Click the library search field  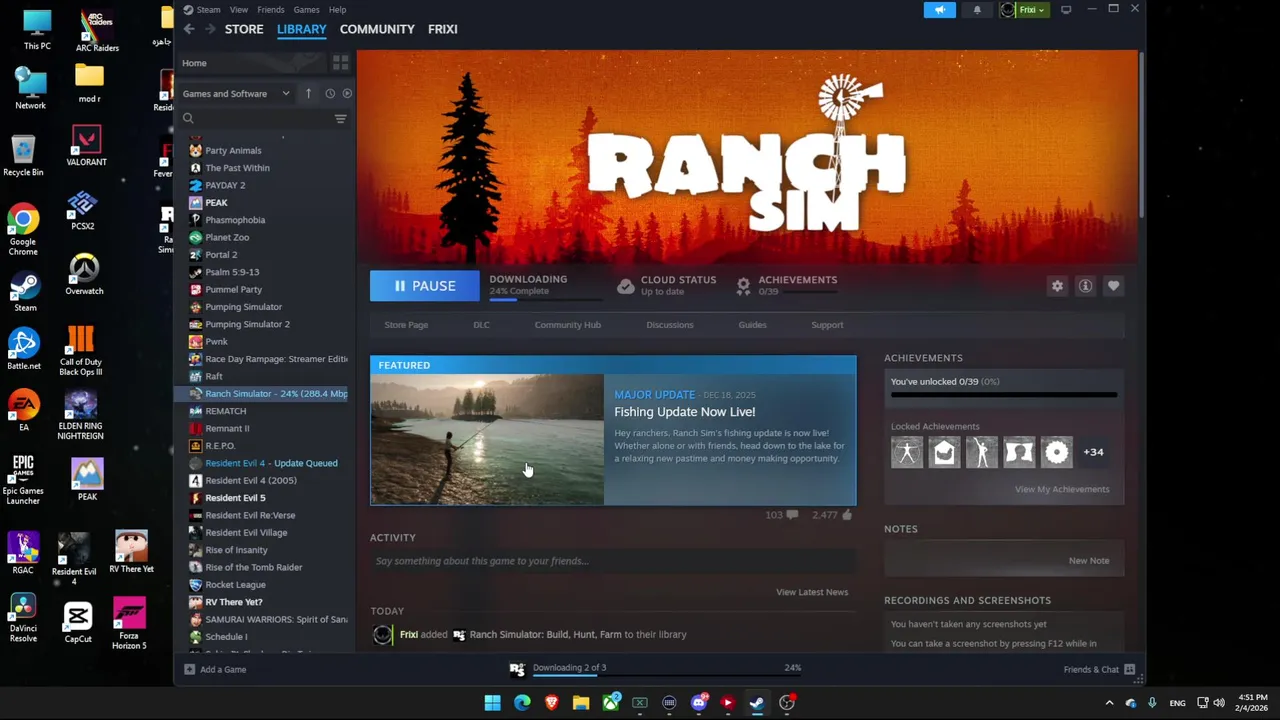(255, 119)
